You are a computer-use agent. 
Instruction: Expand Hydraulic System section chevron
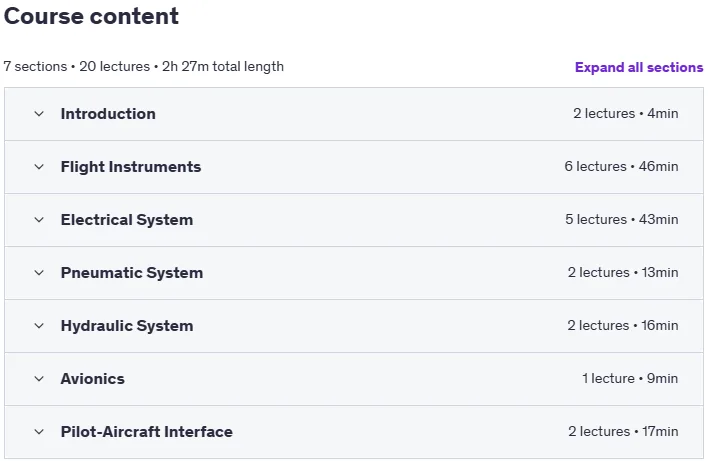tap(39, 326)
